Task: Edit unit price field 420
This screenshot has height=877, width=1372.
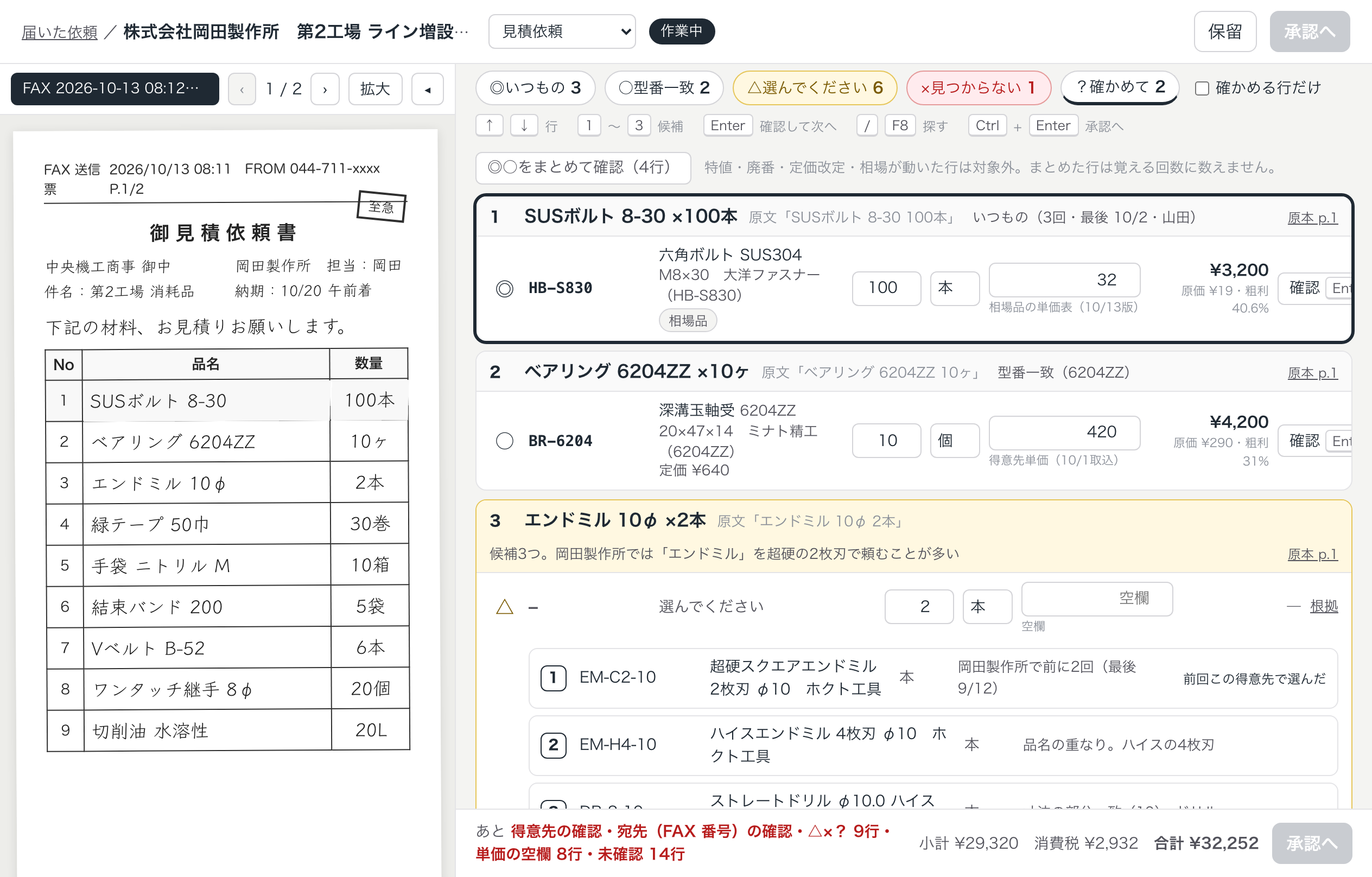Action: [x=1064, y=433]
